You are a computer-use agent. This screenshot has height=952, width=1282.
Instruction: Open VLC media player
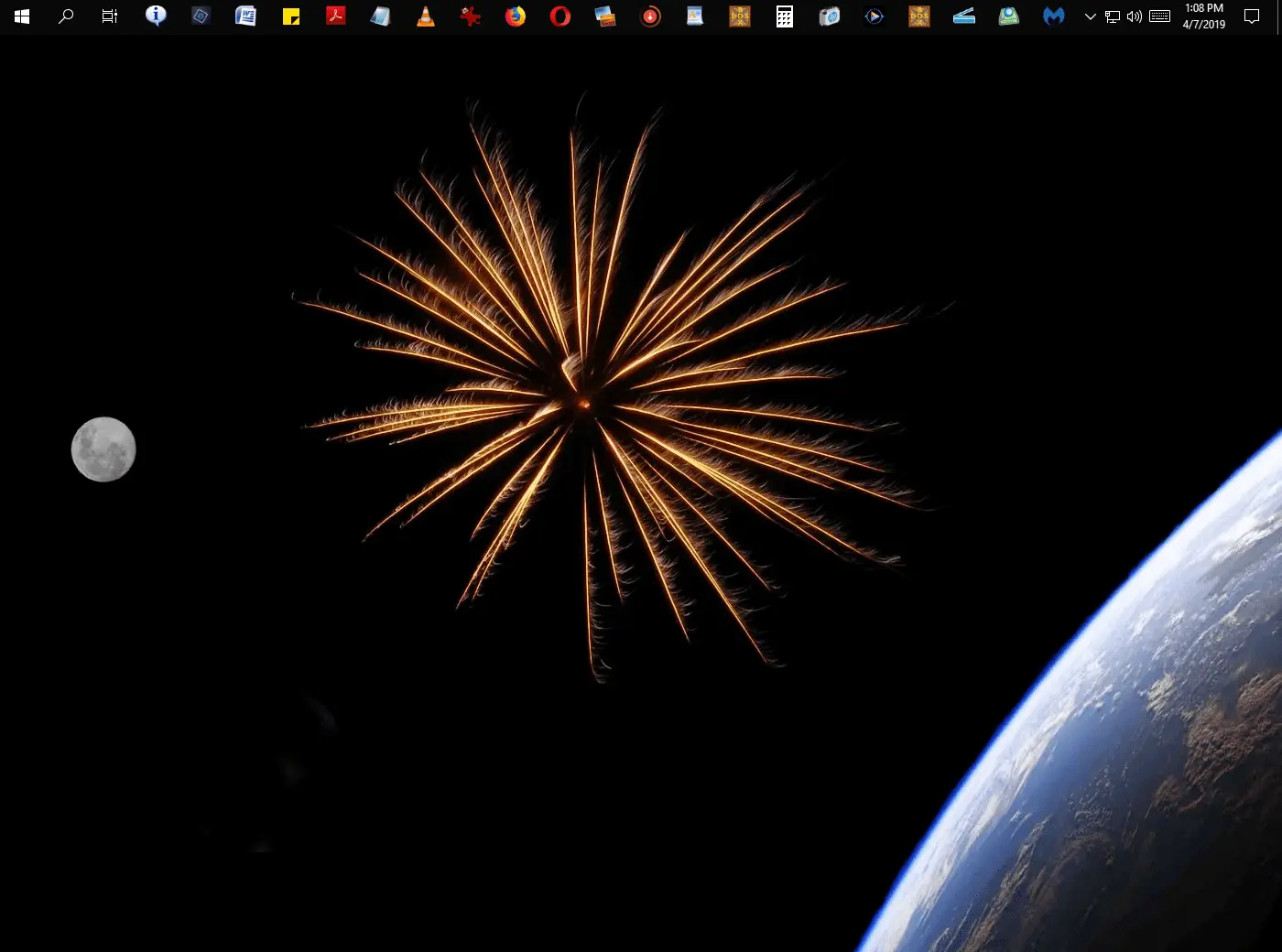(x=426, y=16)
